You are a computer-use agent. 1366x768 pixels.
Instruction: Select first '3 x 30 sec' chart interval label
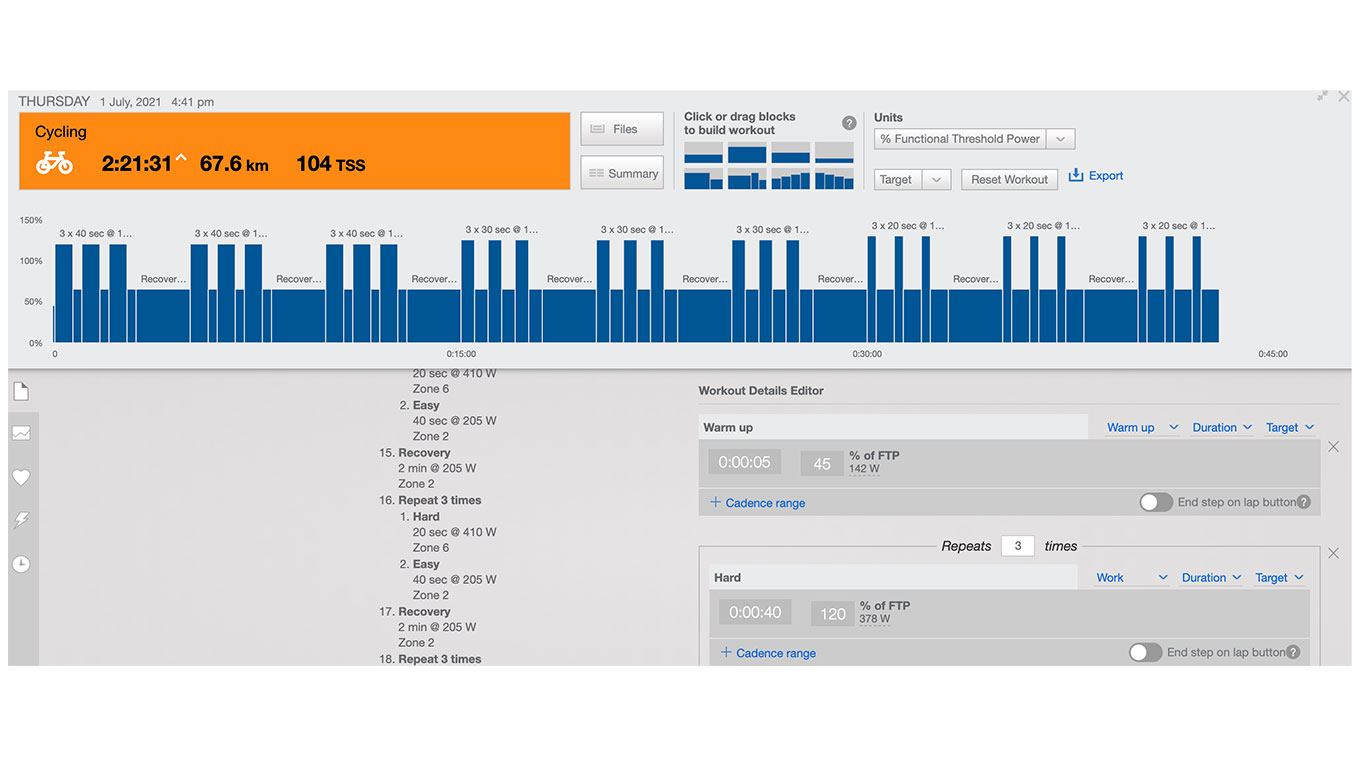(x=502, y=229)
